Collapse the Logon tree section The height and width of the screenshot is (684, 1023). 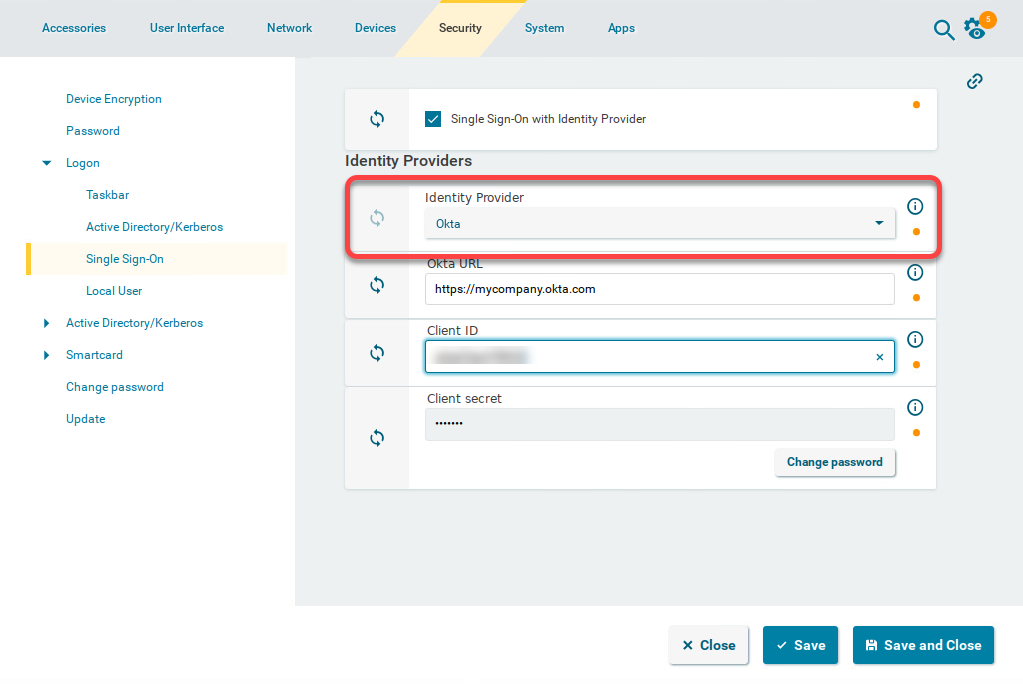click(47, 163)
